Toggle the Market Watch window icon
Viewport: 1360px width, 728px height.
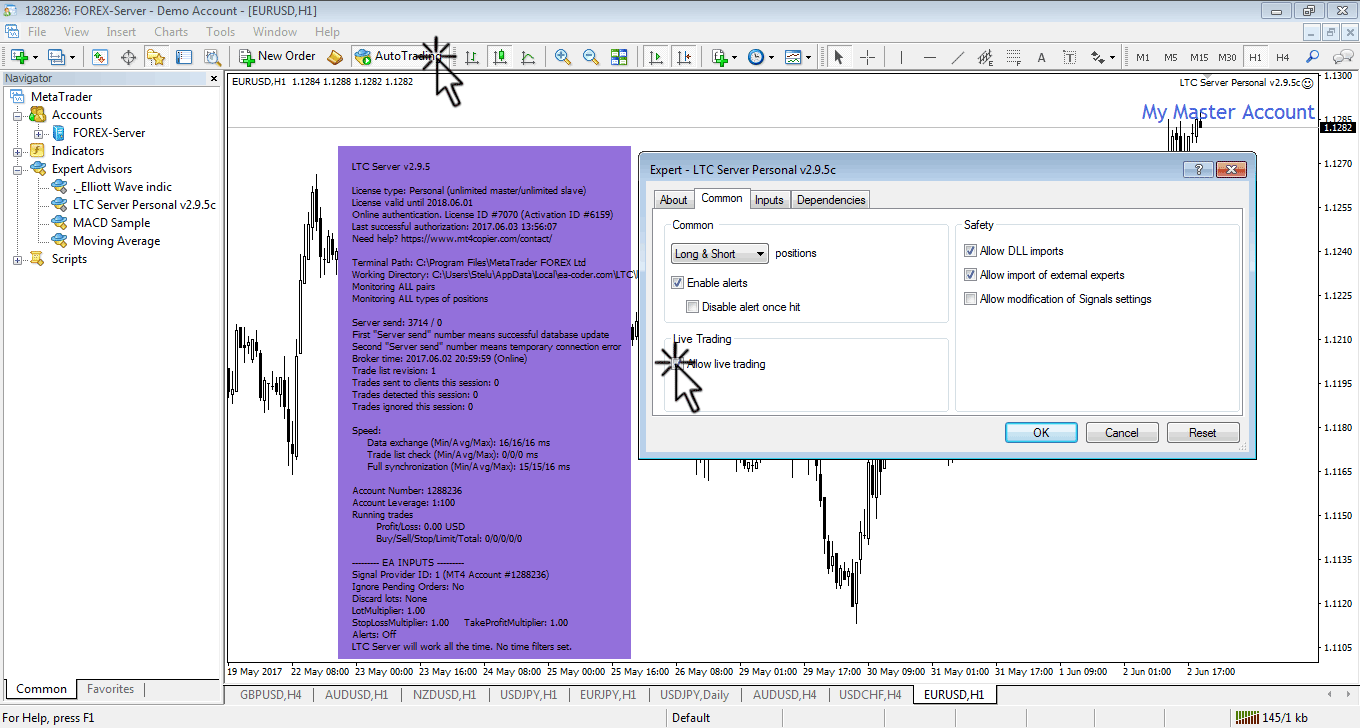(100, 57)
